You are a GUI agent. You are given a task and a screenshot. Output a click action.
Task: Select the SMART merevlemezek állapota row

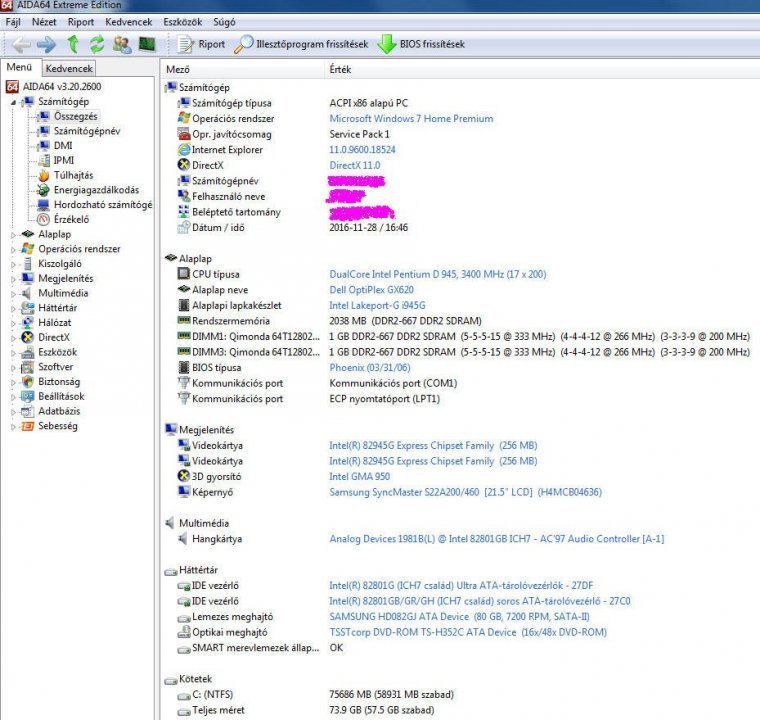(460, 647)
